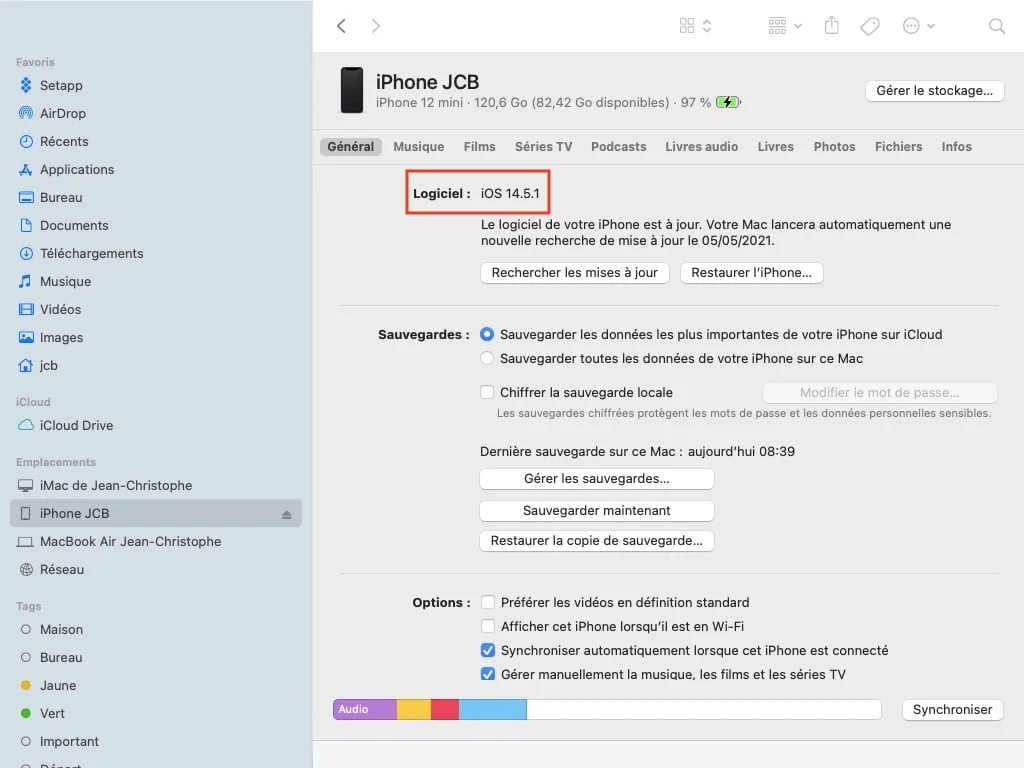Check Préférer les vidéos en définition standard
This screenshot has height=768, width=1024.
[487, 602]
